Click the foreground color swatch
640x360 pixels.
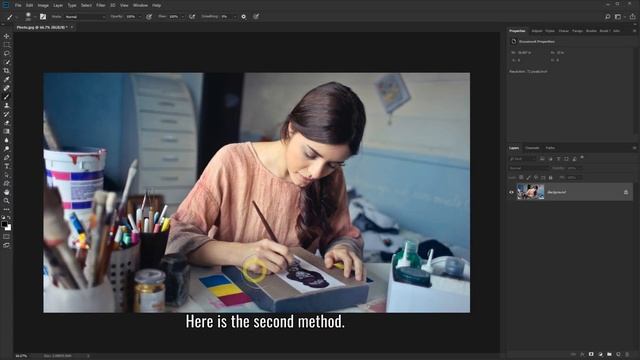pos(4,224)
